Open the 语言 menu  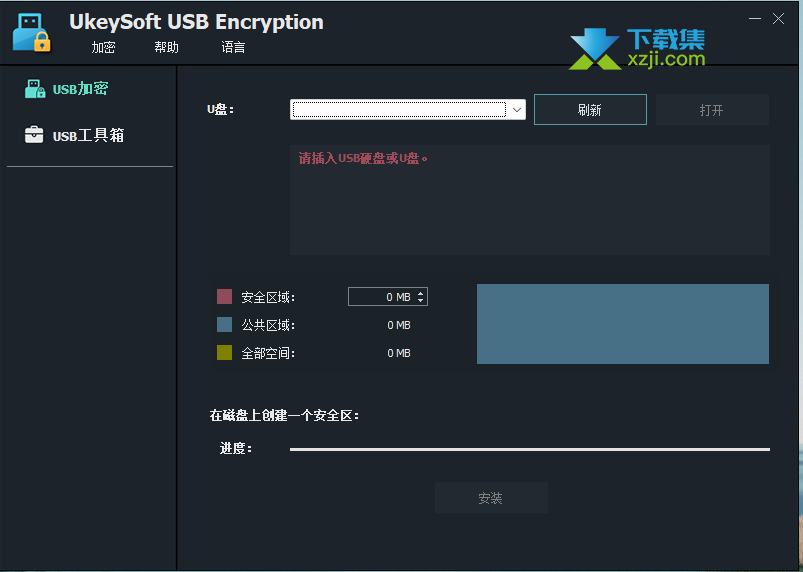pyautogui.click(x=233, y=48)
